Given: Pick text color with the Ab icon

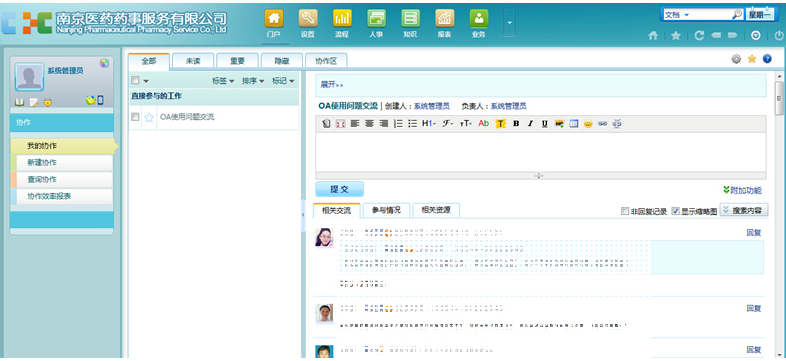Looking at the screenshot, I should click(x=484, y=123).
